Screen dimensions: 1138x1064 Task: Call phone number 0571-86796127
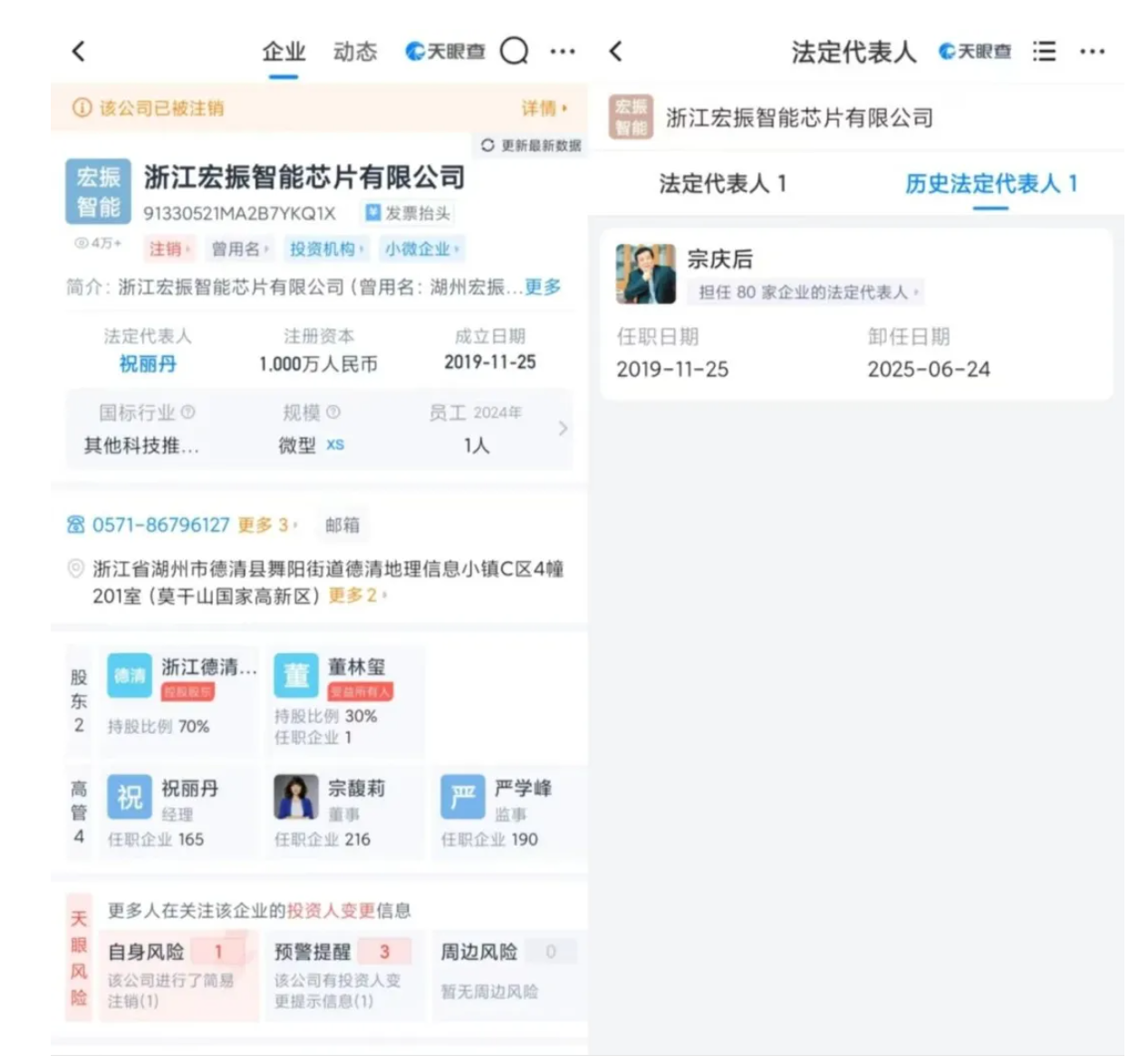pos(161,525)
